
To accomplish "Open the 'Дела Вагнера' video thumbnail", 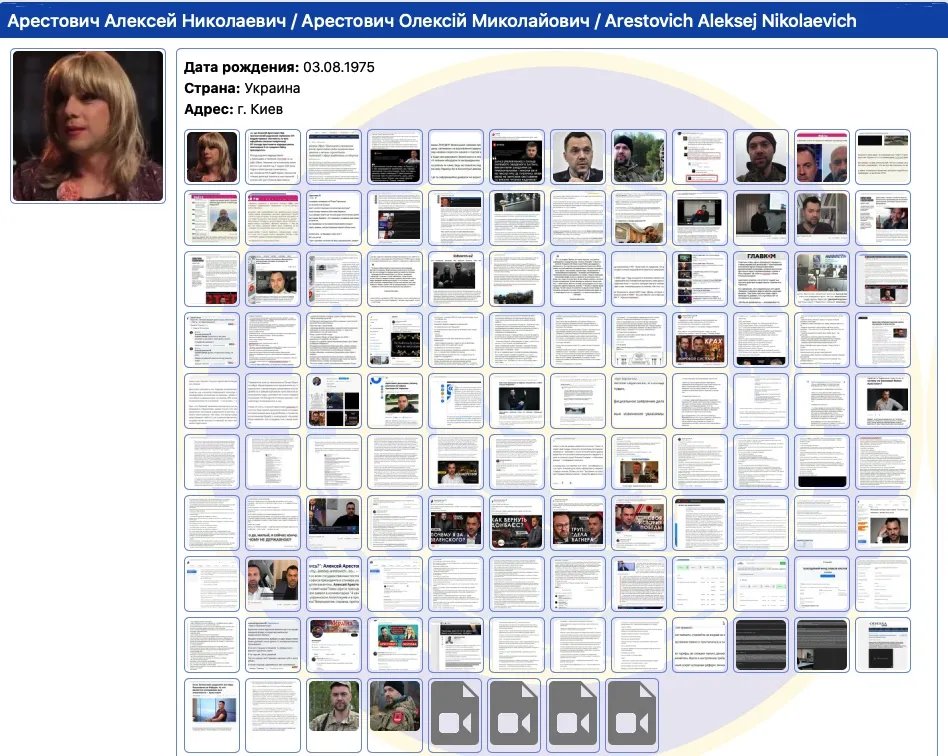I will [x=577, y=523].
